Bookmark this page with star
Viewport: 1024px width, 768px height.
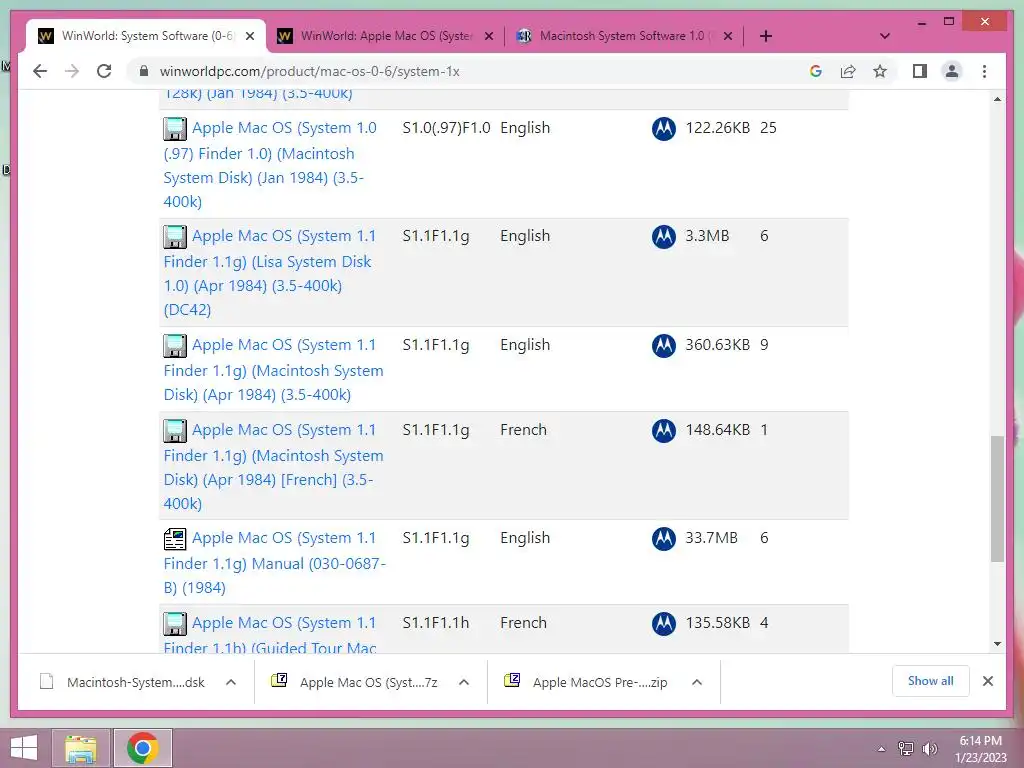(x=880, y=71)
